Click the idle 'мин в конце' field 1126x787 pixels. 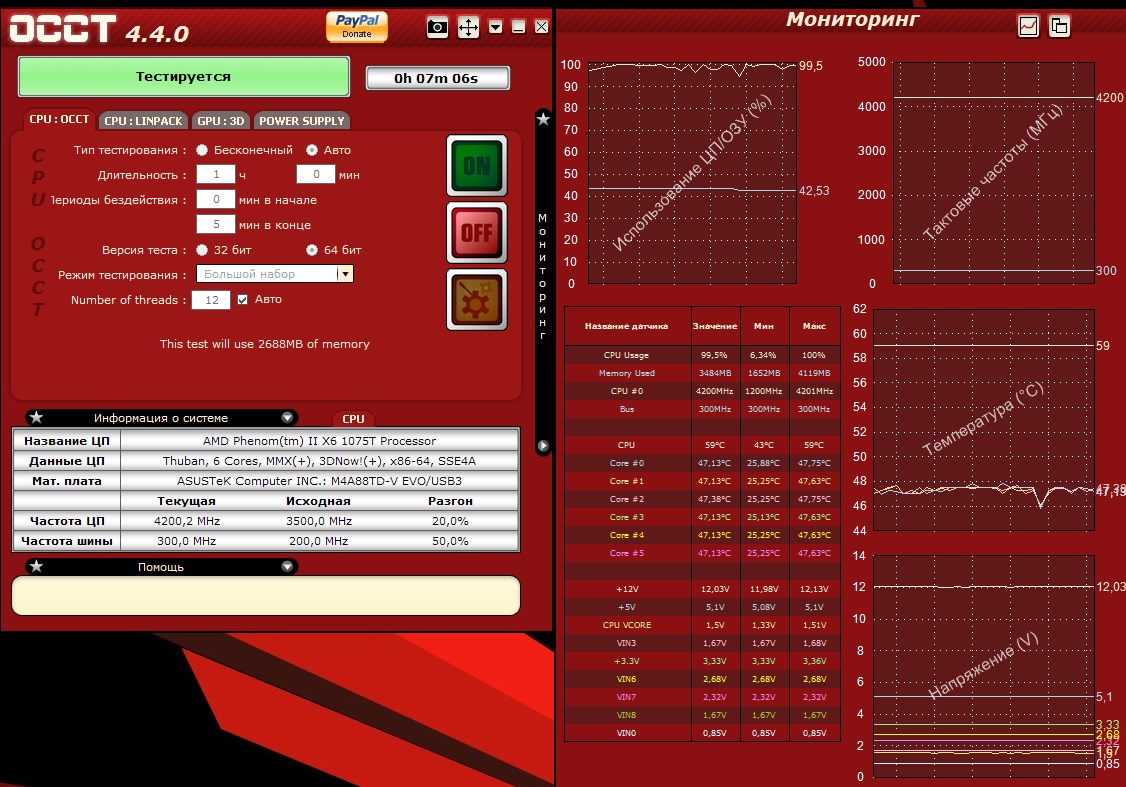tap(215, 225)
